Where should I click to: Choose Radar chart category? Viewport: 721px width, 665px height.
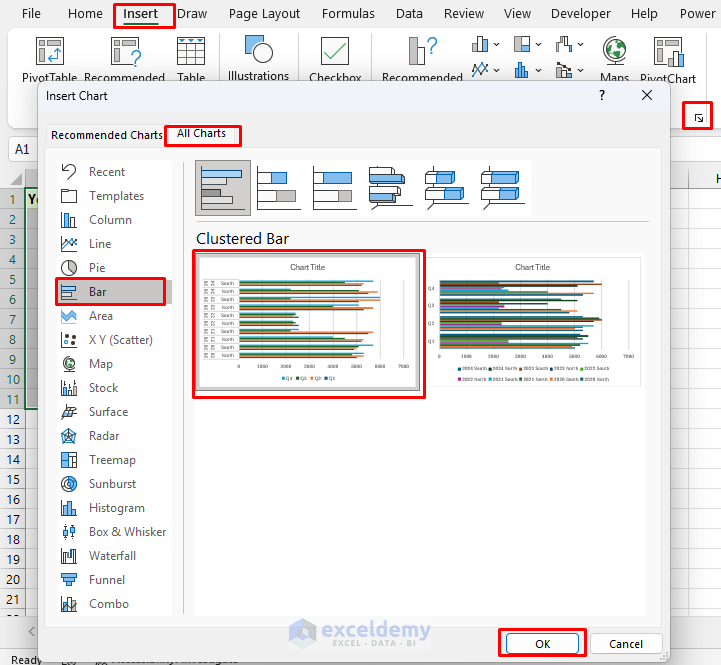(114, 436)
